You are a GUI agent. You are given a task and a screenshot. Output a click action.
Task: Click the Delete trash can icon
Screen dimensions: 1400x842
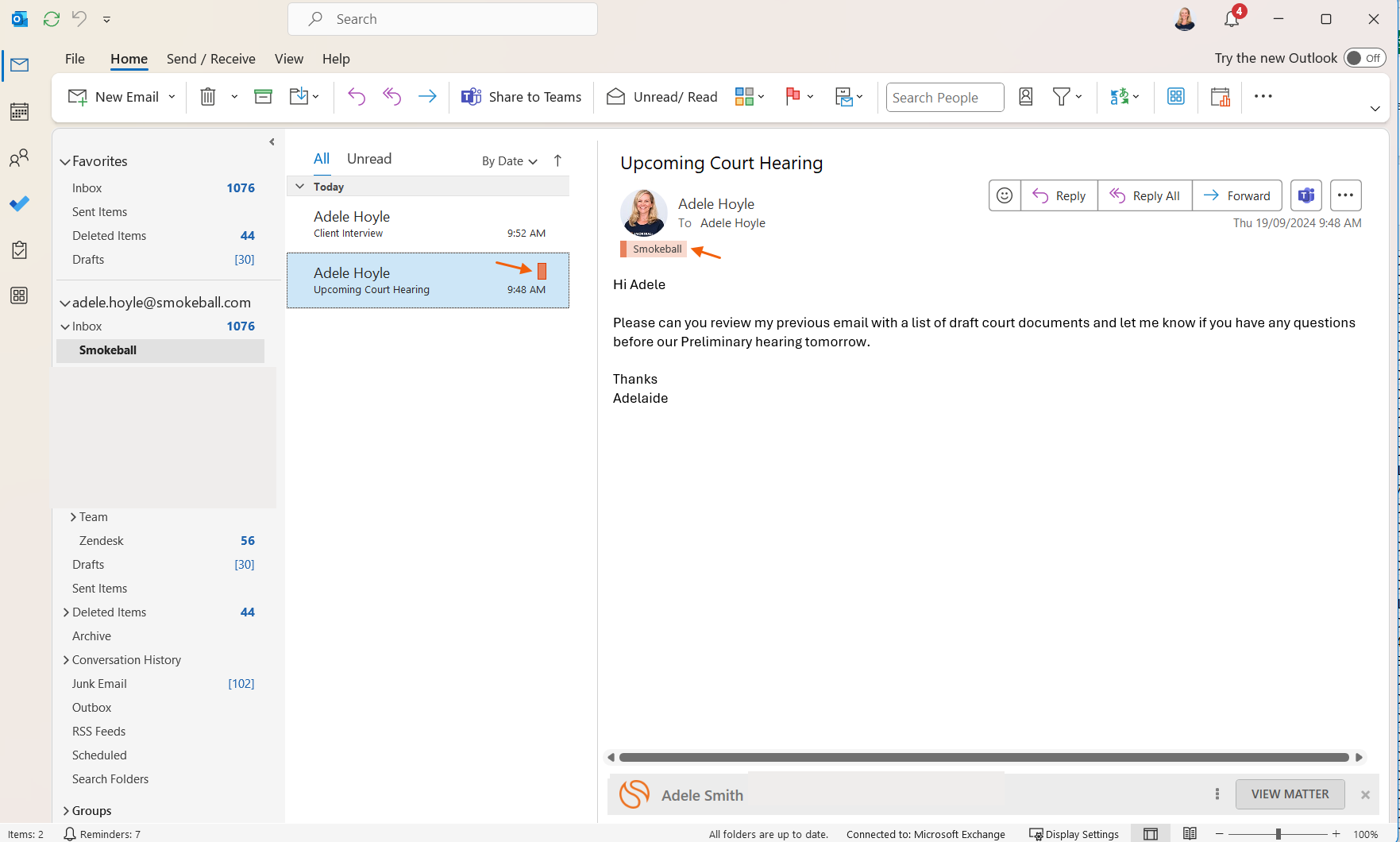tap(207, 97)
